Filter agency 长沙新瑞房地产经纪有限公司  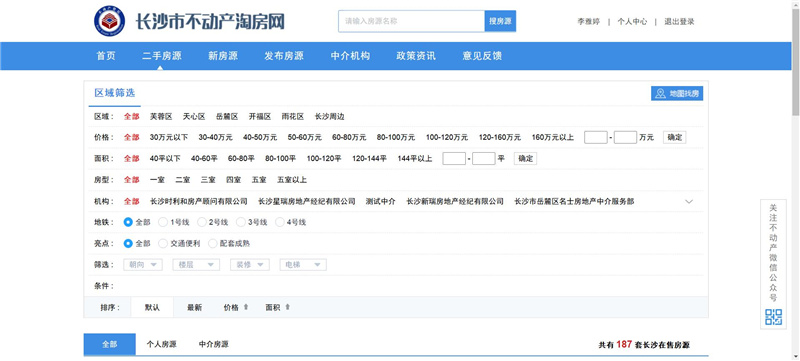click(x=455, y=201)
